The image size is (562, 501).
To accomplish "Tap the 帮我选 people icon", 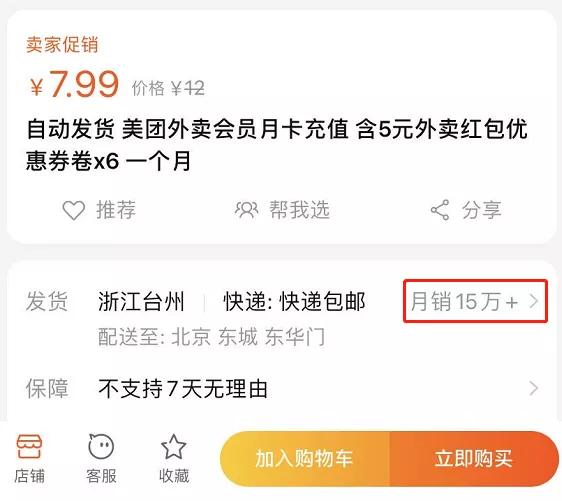I will pos(247,210).
